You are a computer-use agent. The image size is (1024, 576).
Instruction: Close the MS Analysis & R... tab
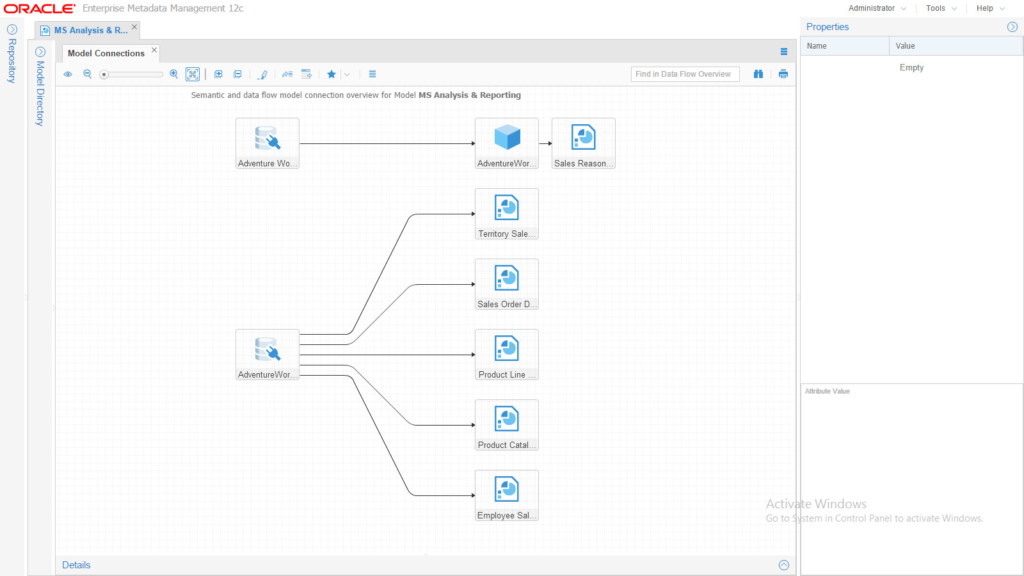(x=135, y=27)
